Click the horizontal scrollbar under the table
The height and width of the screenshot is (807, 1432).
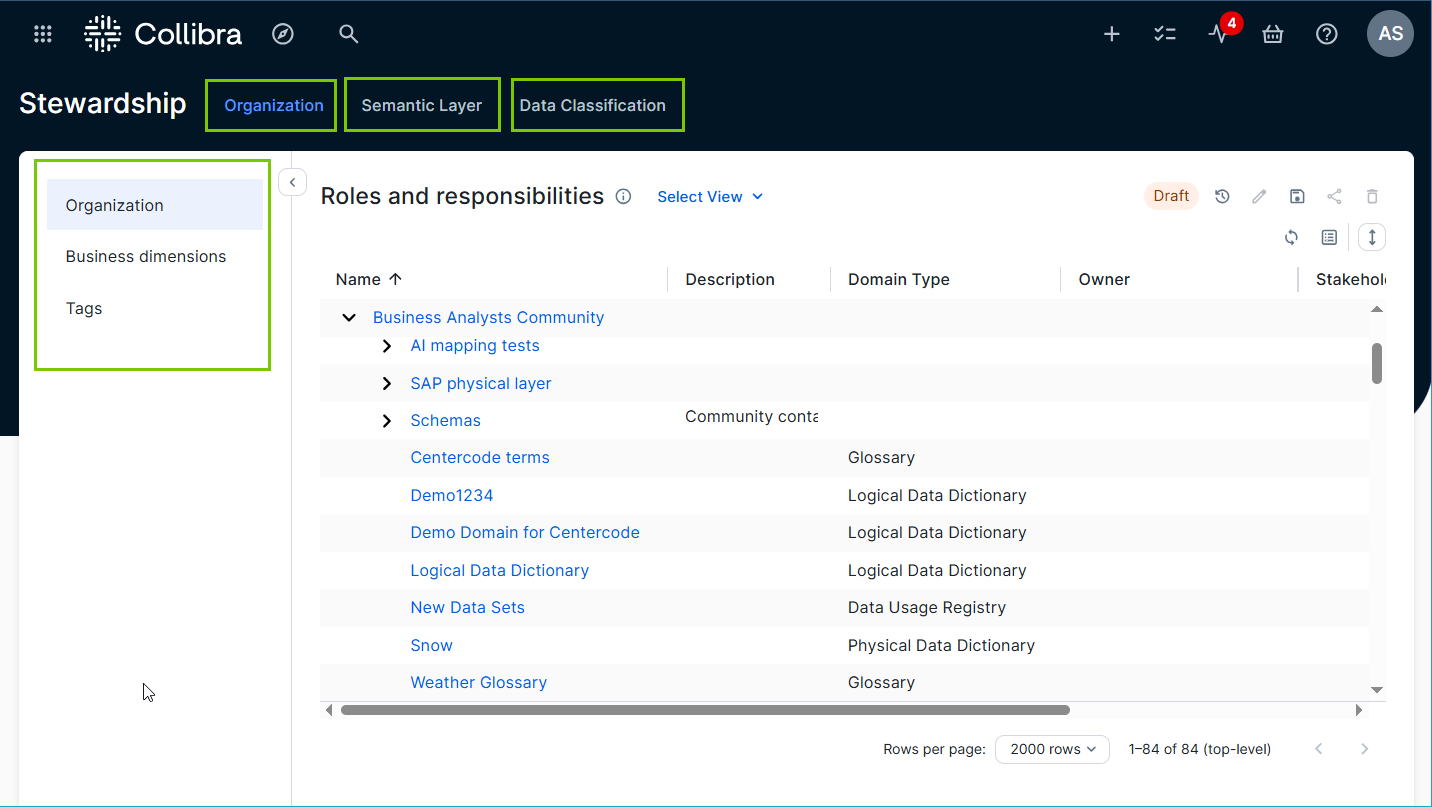pyautogui.click(x=705, y=710)
